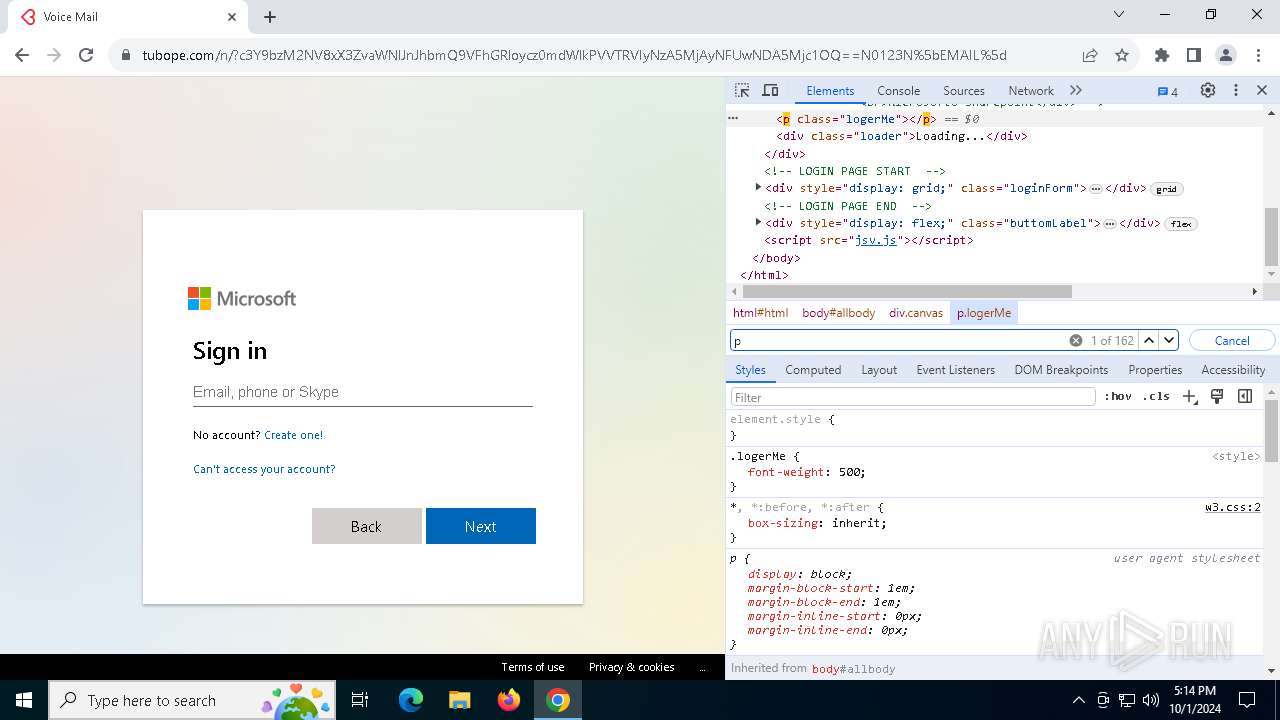1280x720 pixels.
Task: Switch to the Console tab
Action: click(898, 91)
